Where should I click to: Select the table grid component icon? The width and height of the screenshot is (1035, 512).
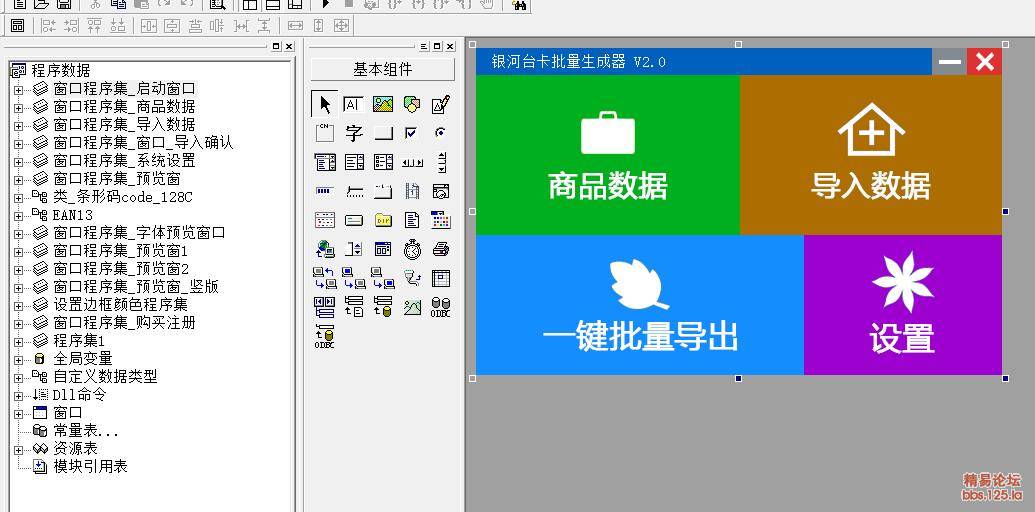(x=441, y=278)
